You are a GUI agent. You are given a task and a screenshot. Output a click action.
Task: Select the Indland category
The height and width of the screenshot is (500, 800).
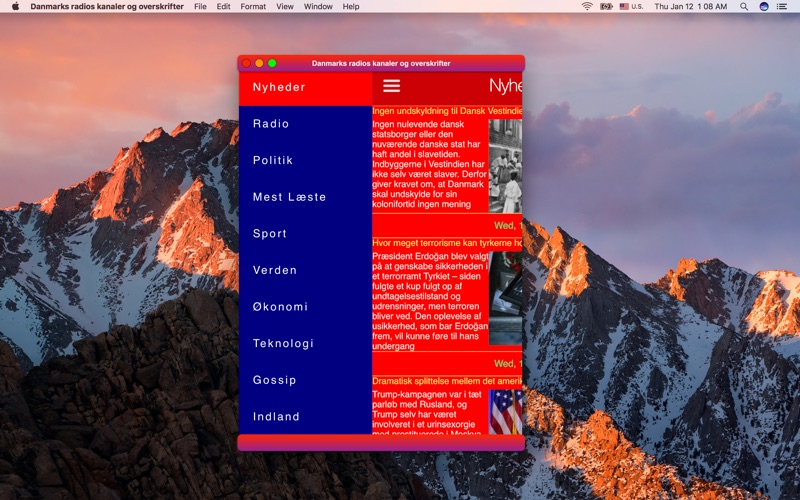click(306, 417)
